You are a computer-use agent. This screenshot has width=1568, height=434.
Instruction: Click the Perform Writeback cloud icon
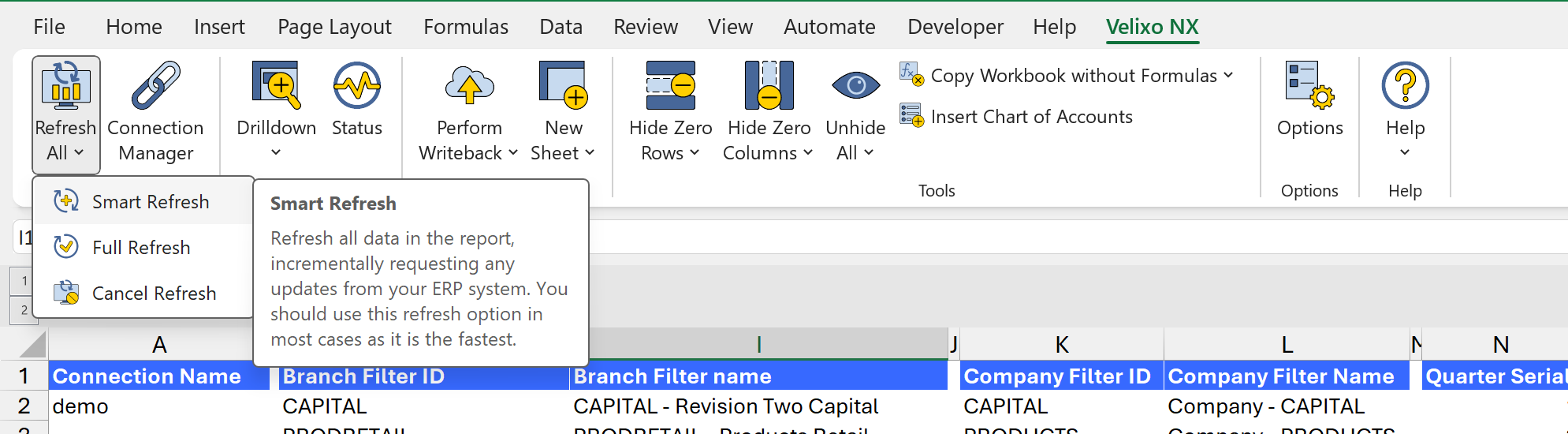(469, 85)
